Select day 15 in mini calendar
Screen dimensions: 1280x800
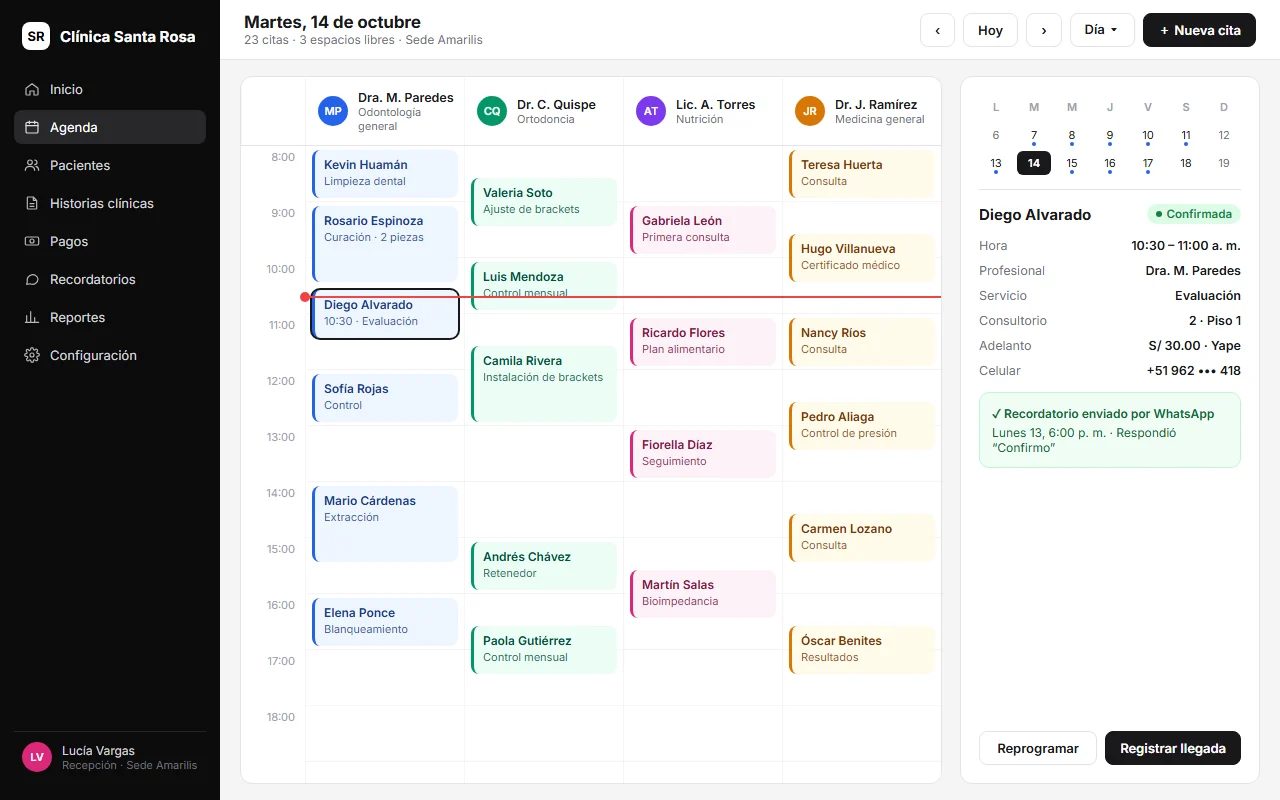click(1072, 163)
